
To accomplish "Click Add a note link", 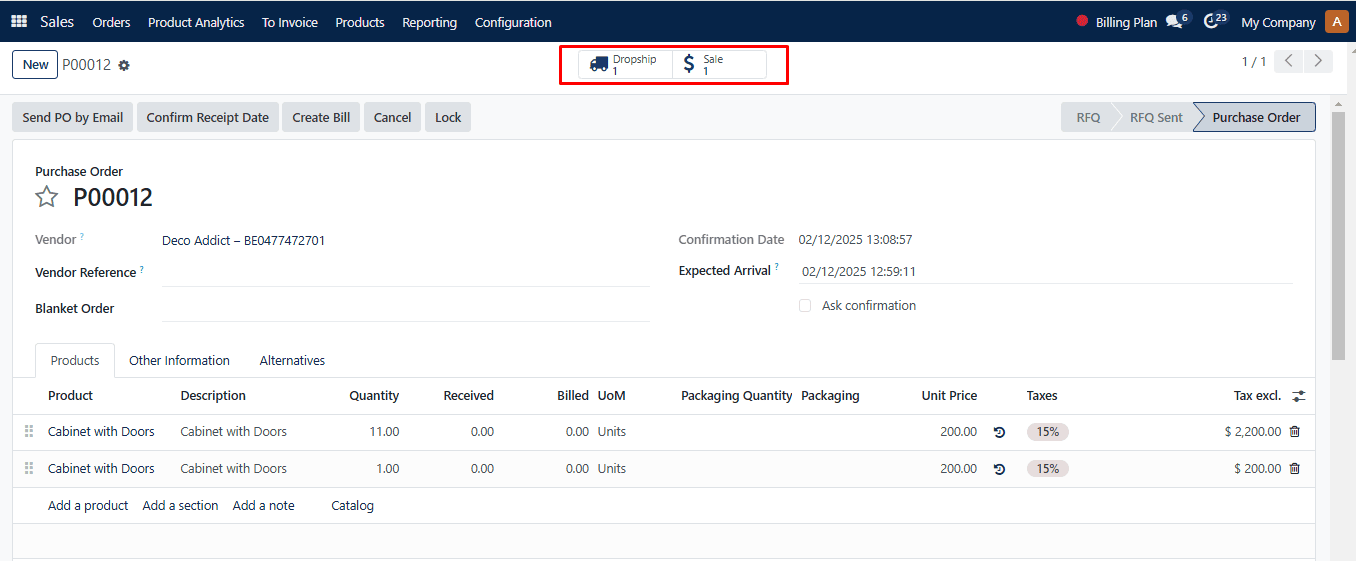I will click(x=264, y=506).
